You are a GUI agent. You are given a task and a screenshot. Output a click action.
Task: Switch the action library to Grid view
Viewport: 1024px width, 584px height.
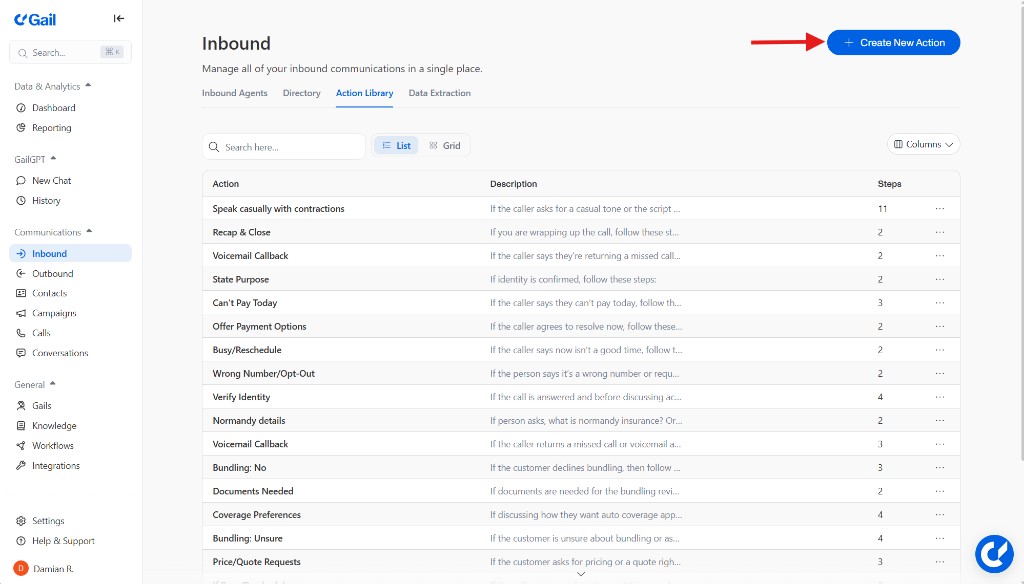444,145
